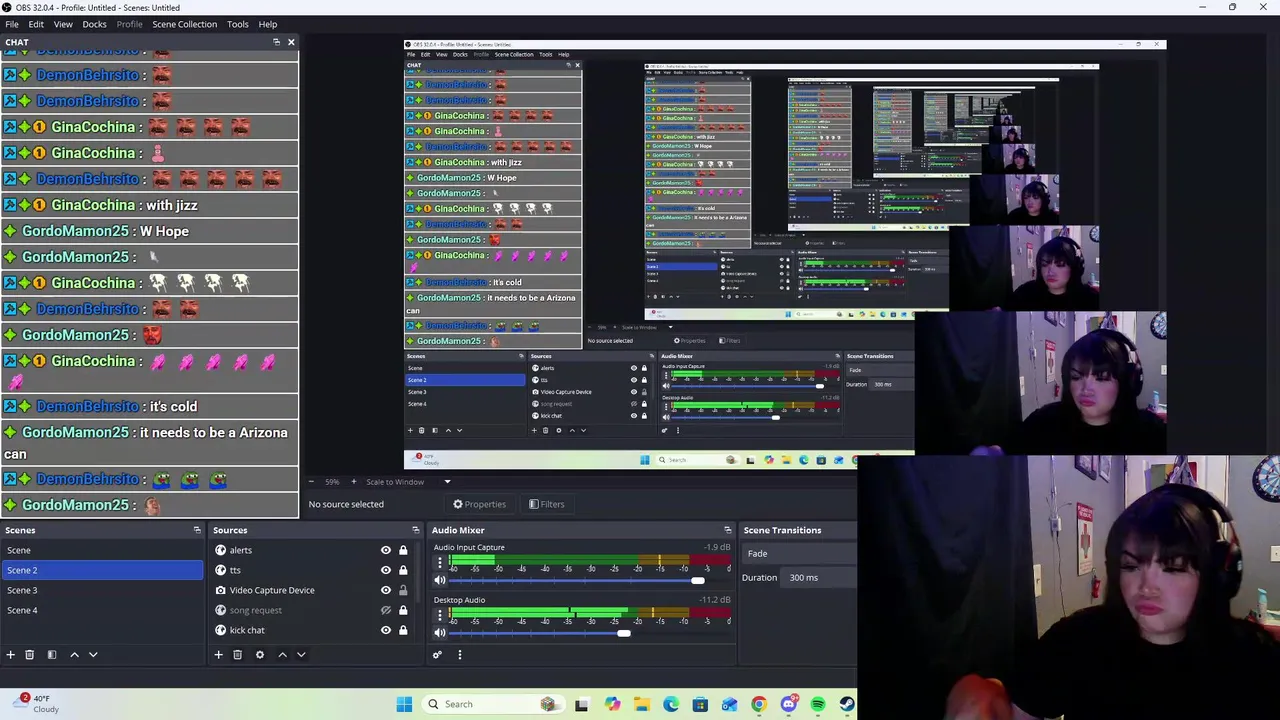Toggle visibility of kick chat source
Image resolution: width=1280 pixels, height=720 pixels.
tap(386, 630)
